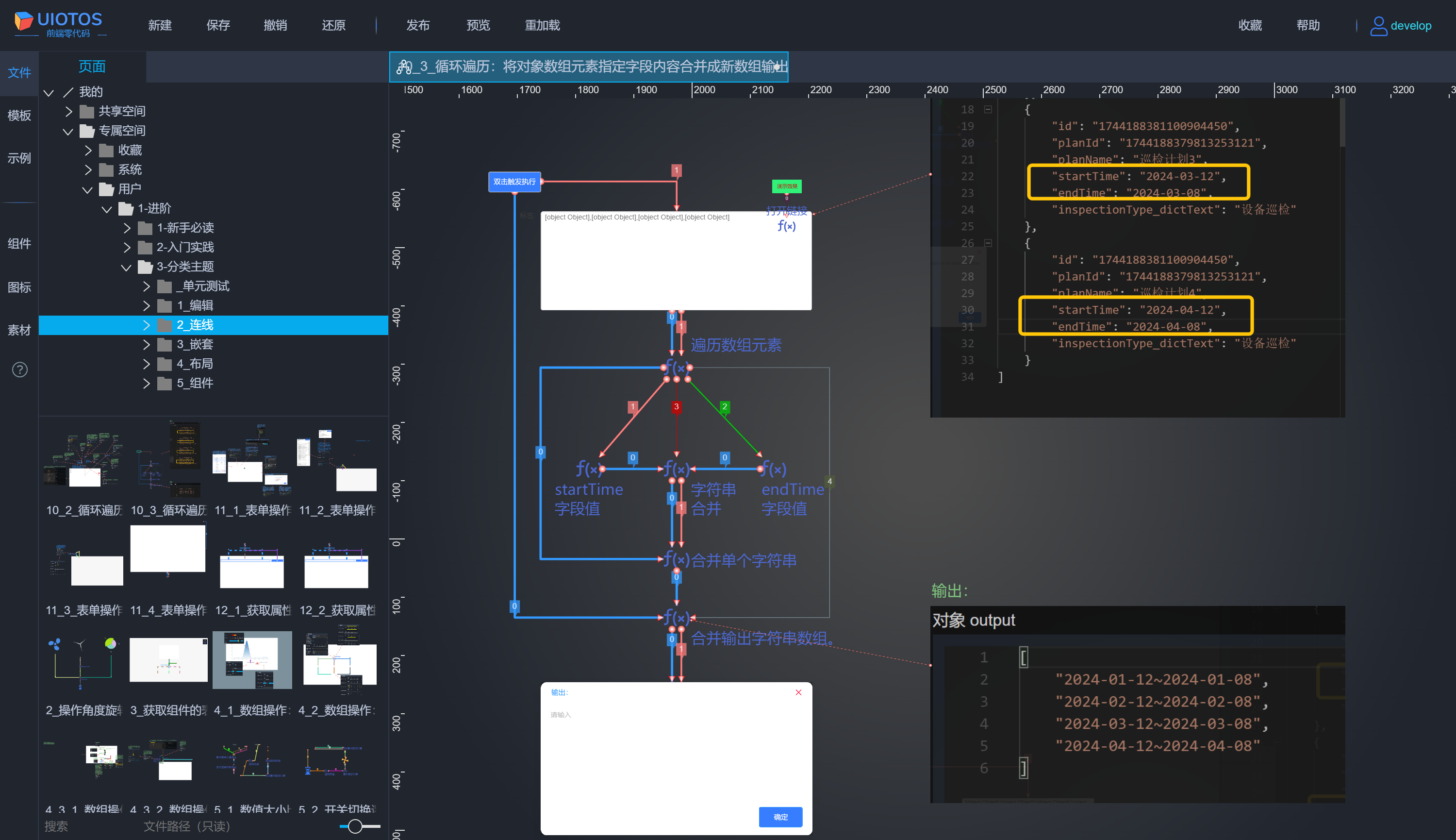Click the string merge function node

click(x=676, y=469)
